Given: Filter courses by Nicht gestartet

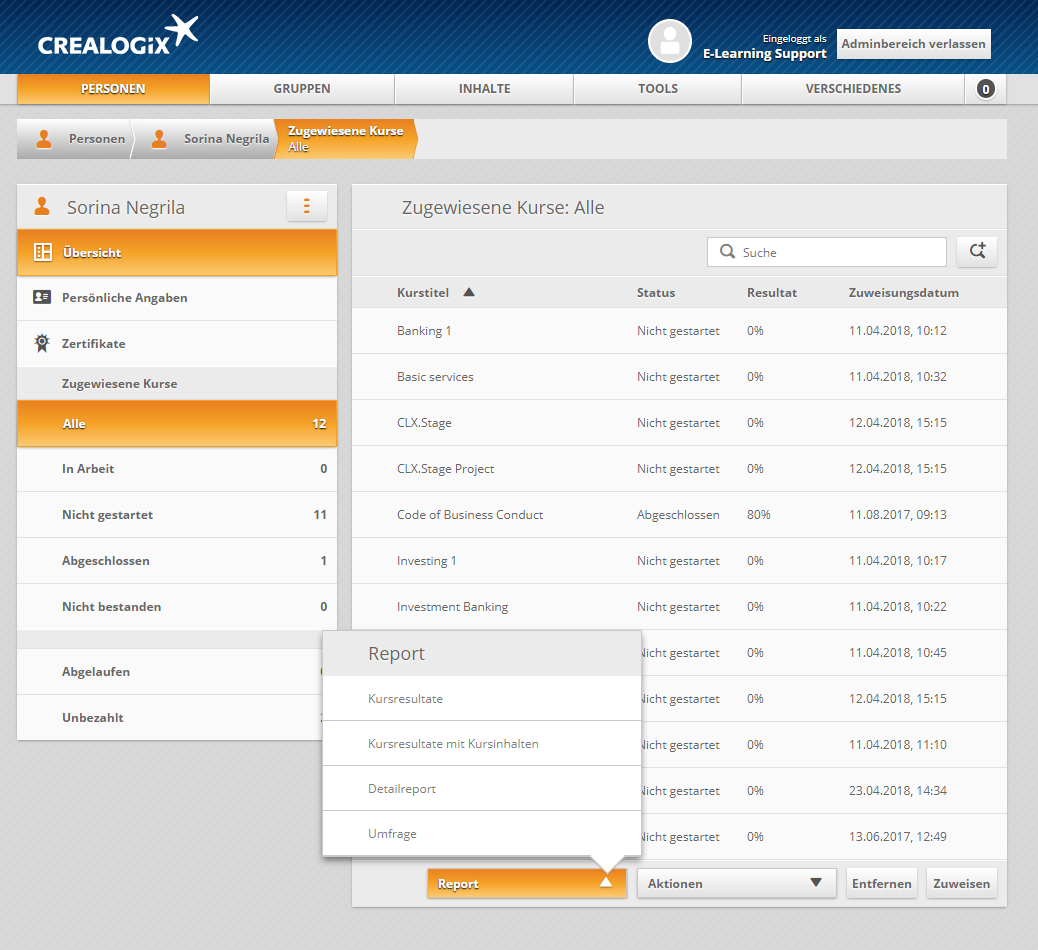Looking at the screenshot, I should pyautogui.click(x=107, y=515).
